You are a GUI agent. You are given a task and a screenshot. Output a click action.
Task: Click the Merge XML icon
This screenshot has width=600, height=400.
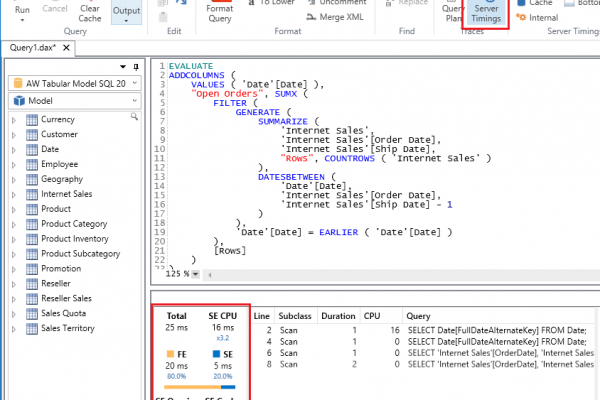click(311, 17)
